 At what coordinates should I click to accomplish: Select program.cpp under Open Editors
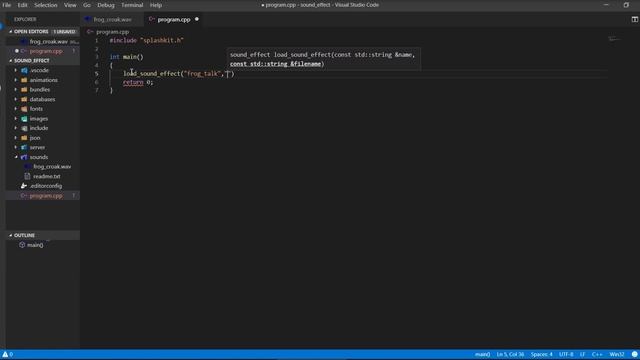pos(46,51)
